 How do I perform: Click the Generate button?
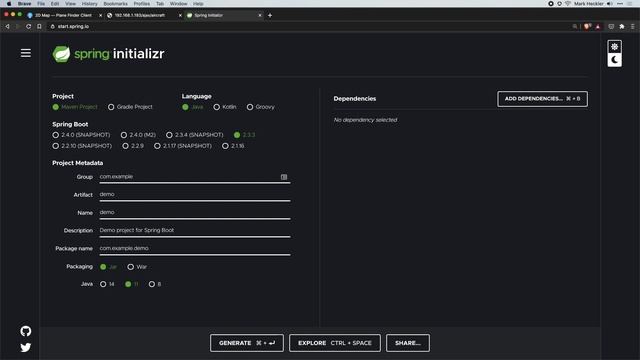(247, 343)
